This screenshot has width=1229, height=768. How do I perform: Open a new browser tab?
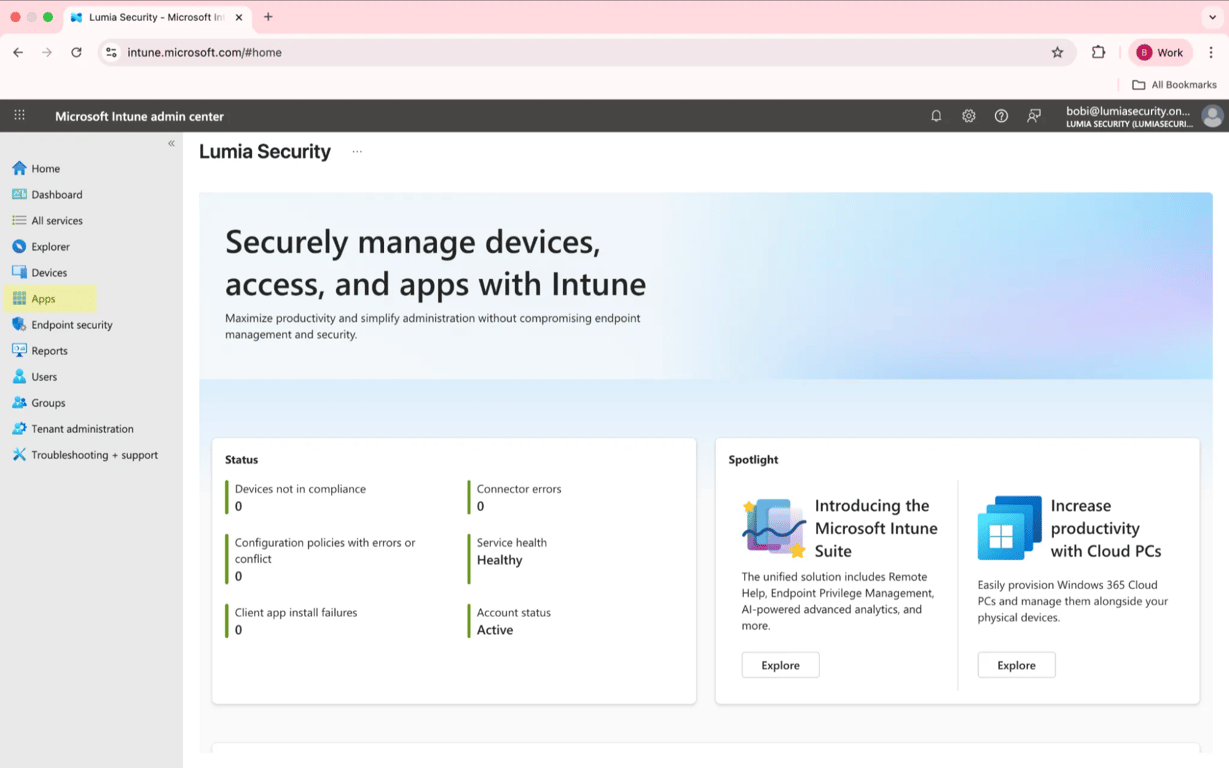coord(268,17)
